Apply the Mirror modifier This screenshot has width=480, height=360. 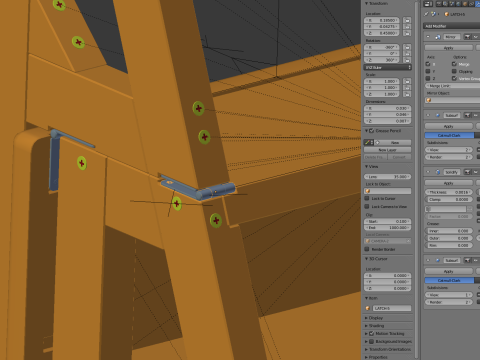[x=449, y=48]
